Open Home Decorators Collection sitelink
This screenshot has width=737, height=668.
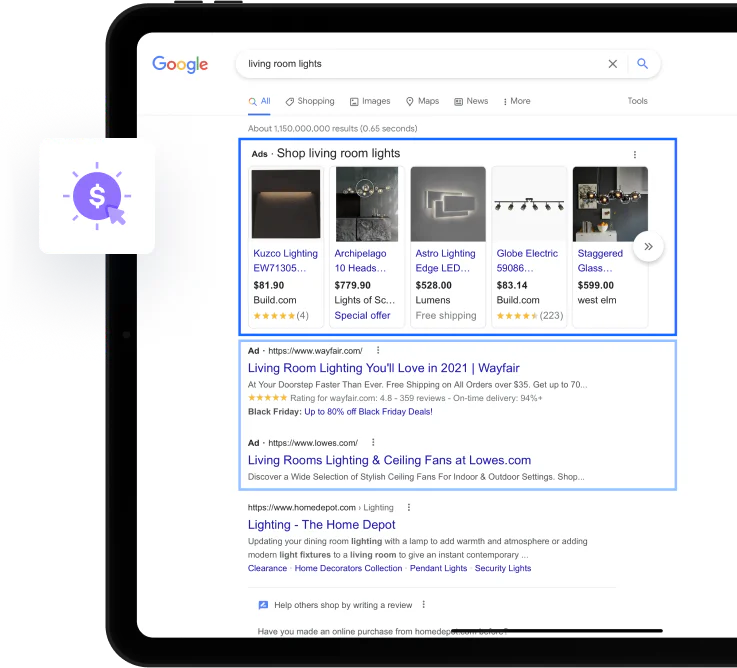(348, 568)
